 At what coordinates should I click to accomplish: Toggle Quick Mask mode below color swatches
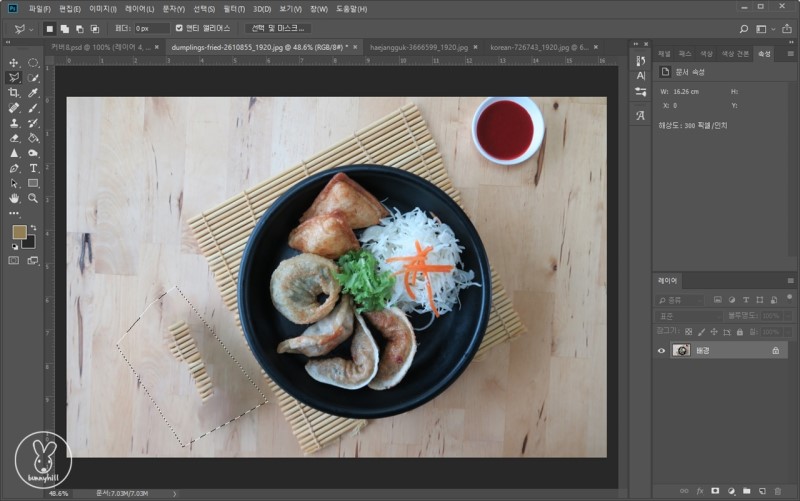pos(14,260)
